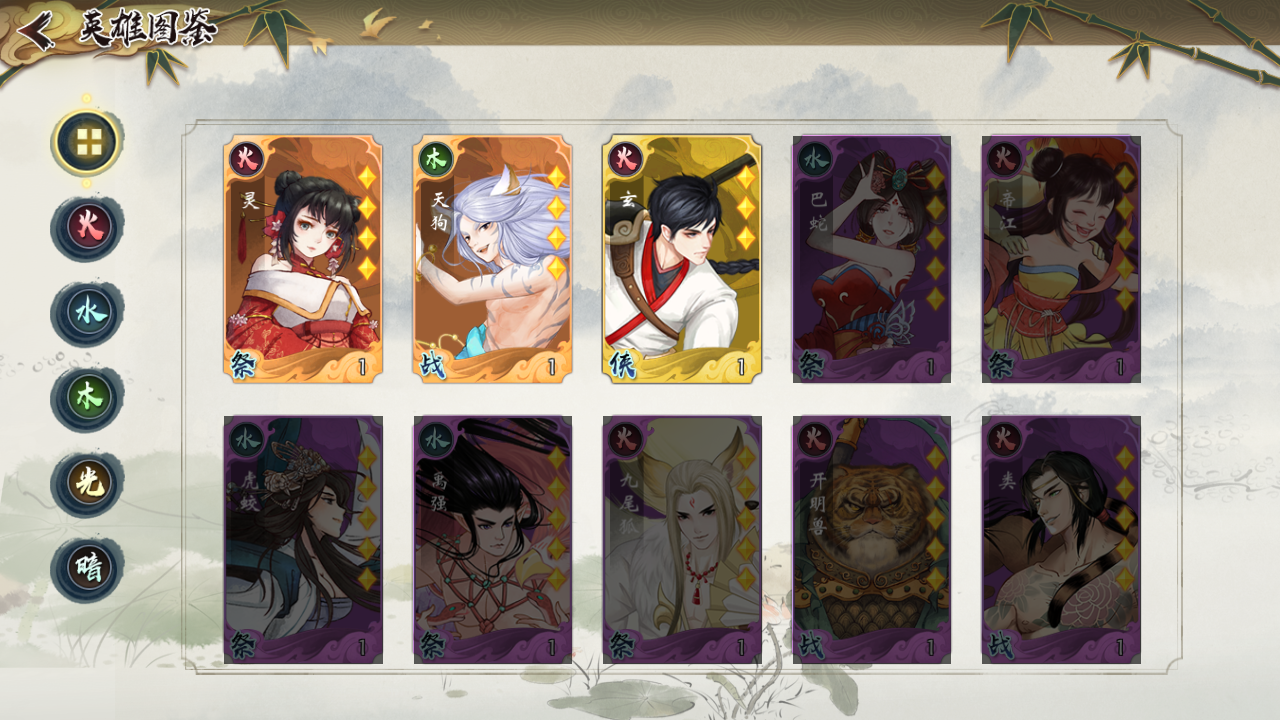Filter heroes by water element 水
This screenshot has width=1280, height=720.
pyautogui.click(x=88, y=314)
